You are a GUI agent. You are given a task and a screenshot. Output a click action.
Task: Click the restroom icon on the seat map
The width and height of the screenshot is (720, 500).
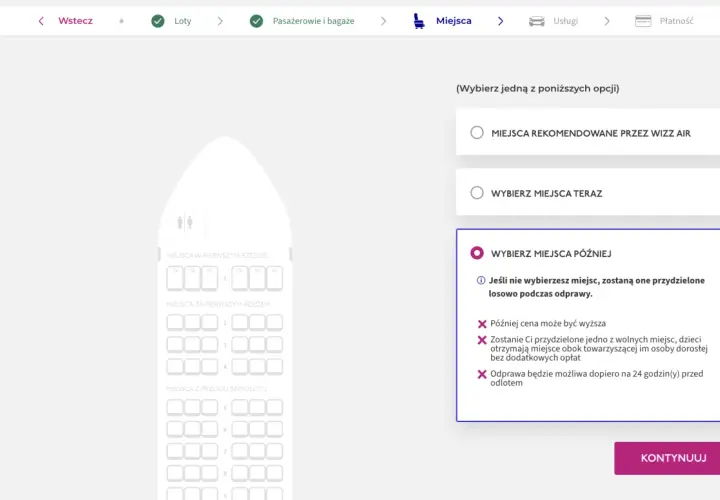pos(185,223)
